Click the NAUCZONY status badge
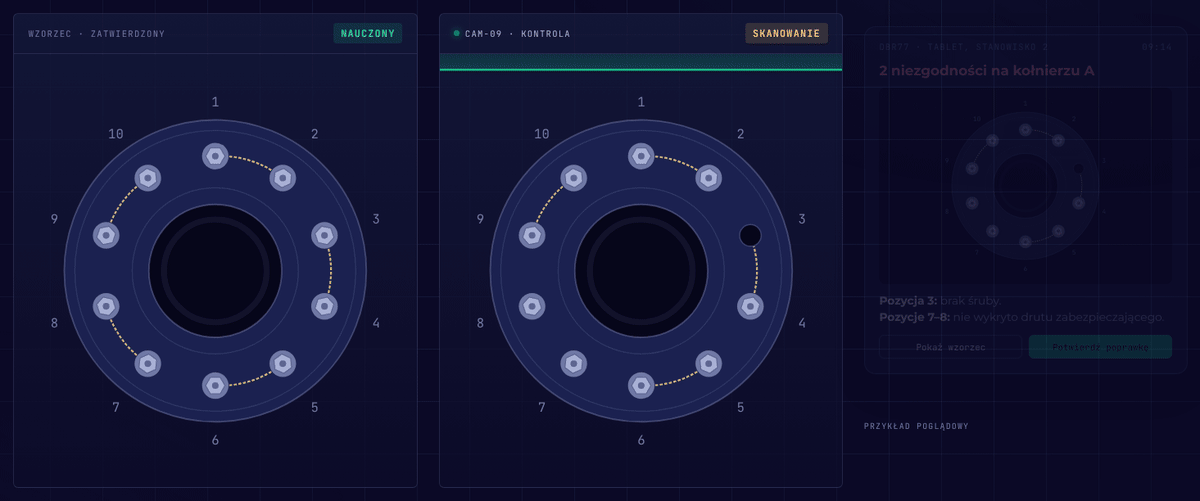This screenshot has width=1200, height=501. click(368, 33)
